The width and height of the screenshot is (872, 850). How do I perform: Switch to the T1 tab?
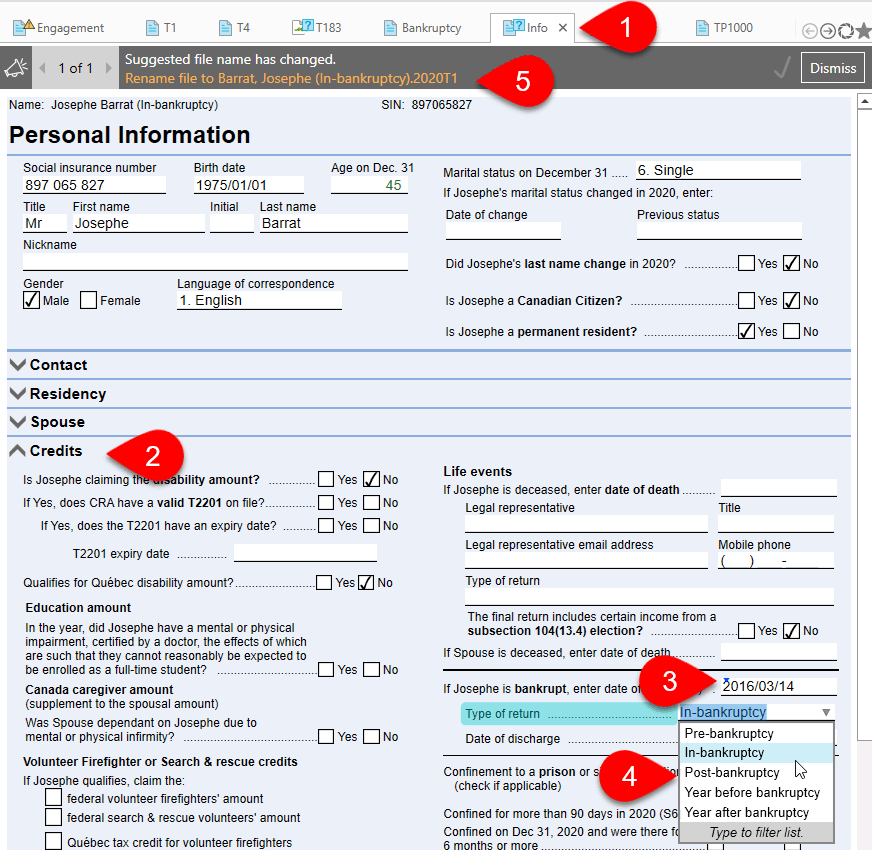coord(161,28)
